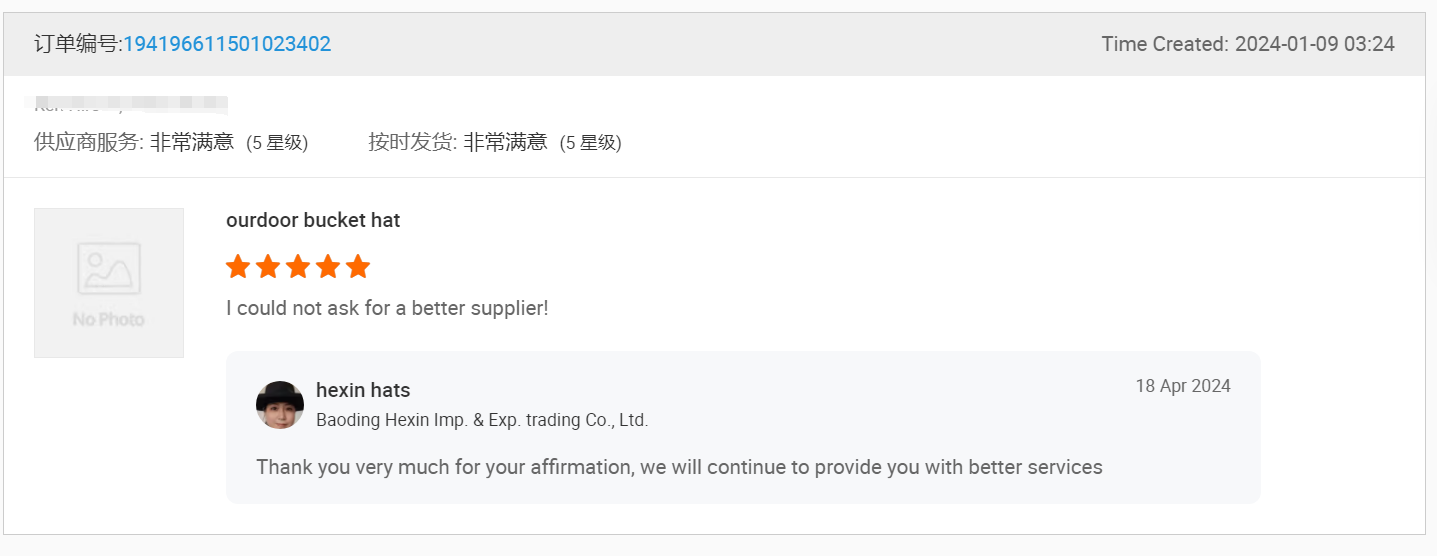1437x556 pixels.
Task: Click the fourth orange rating star
Action: pos(328,267)
